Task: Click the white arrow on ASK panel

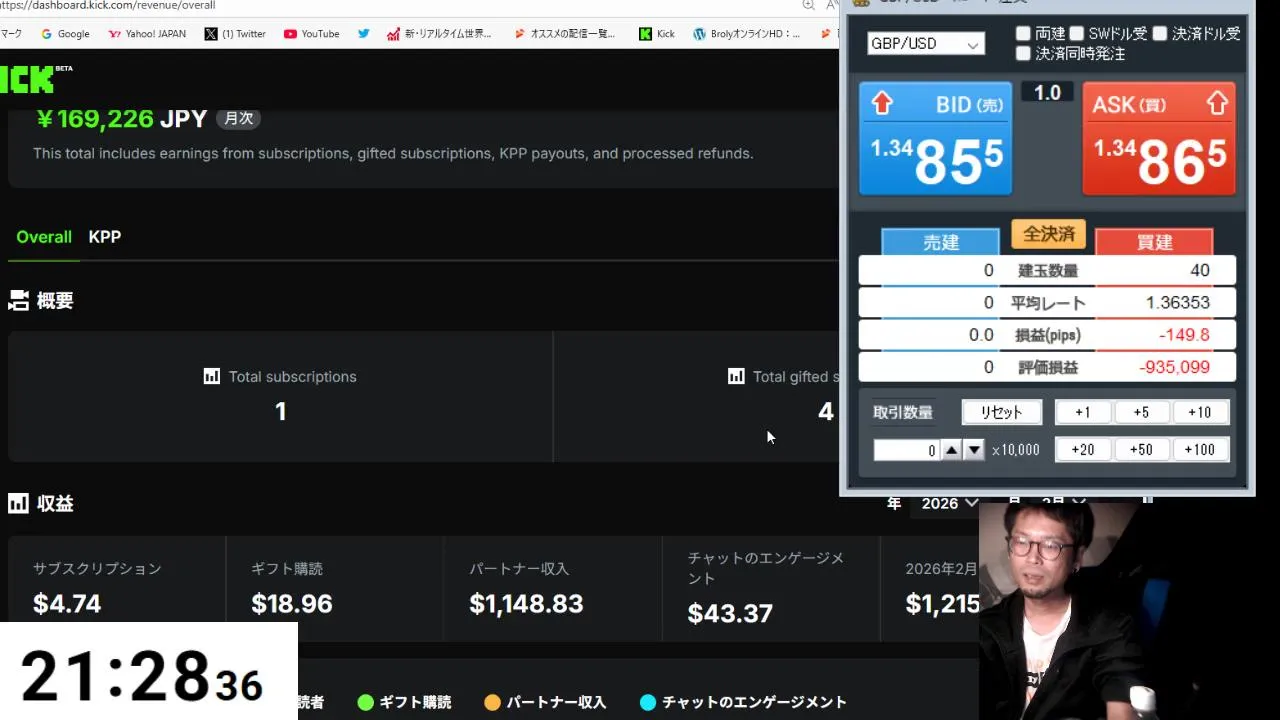Action: pyautogui.click(x=1217, y=103)
